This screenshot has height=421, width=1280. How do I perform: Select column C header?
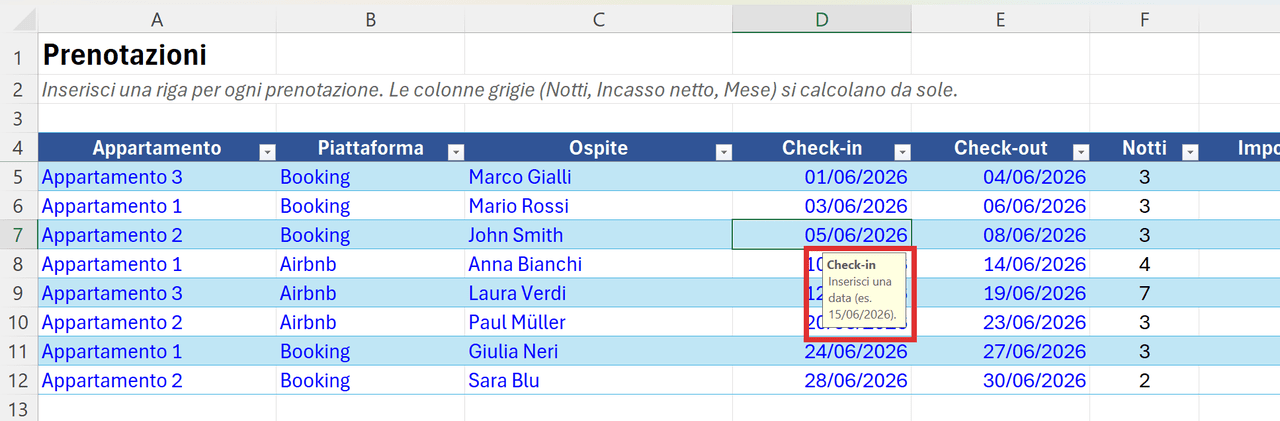pyautogui.click(x=598, y=19)
